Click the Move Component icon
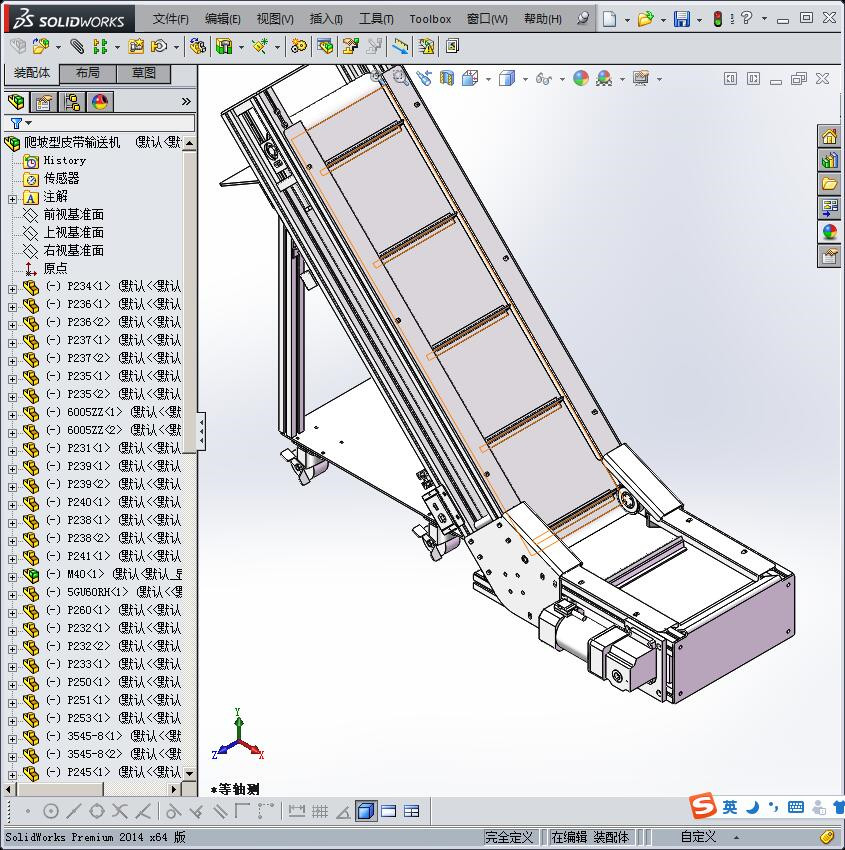845x850 pixels. (159, 47)
